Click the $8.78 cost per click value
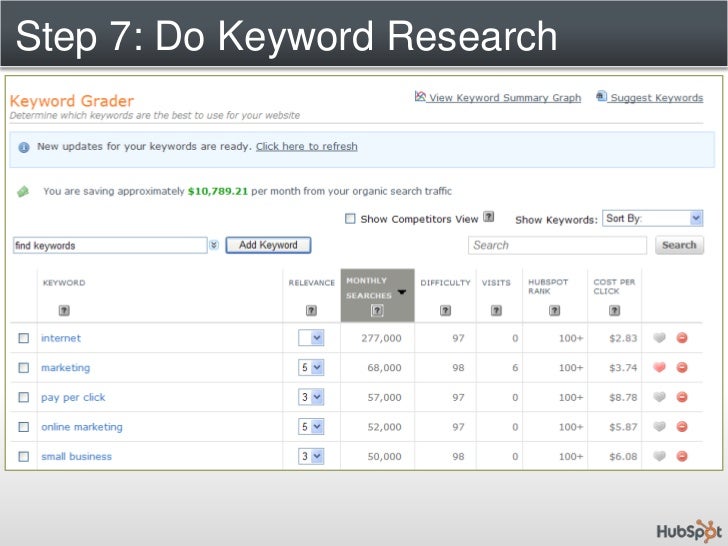728x546 pixels. [623, 397]
